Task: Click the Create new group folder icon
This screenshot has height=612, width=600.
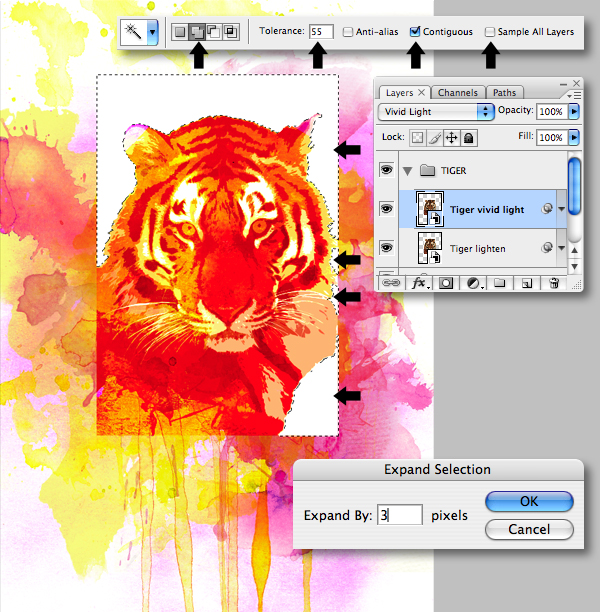Action: pos(500,283)
